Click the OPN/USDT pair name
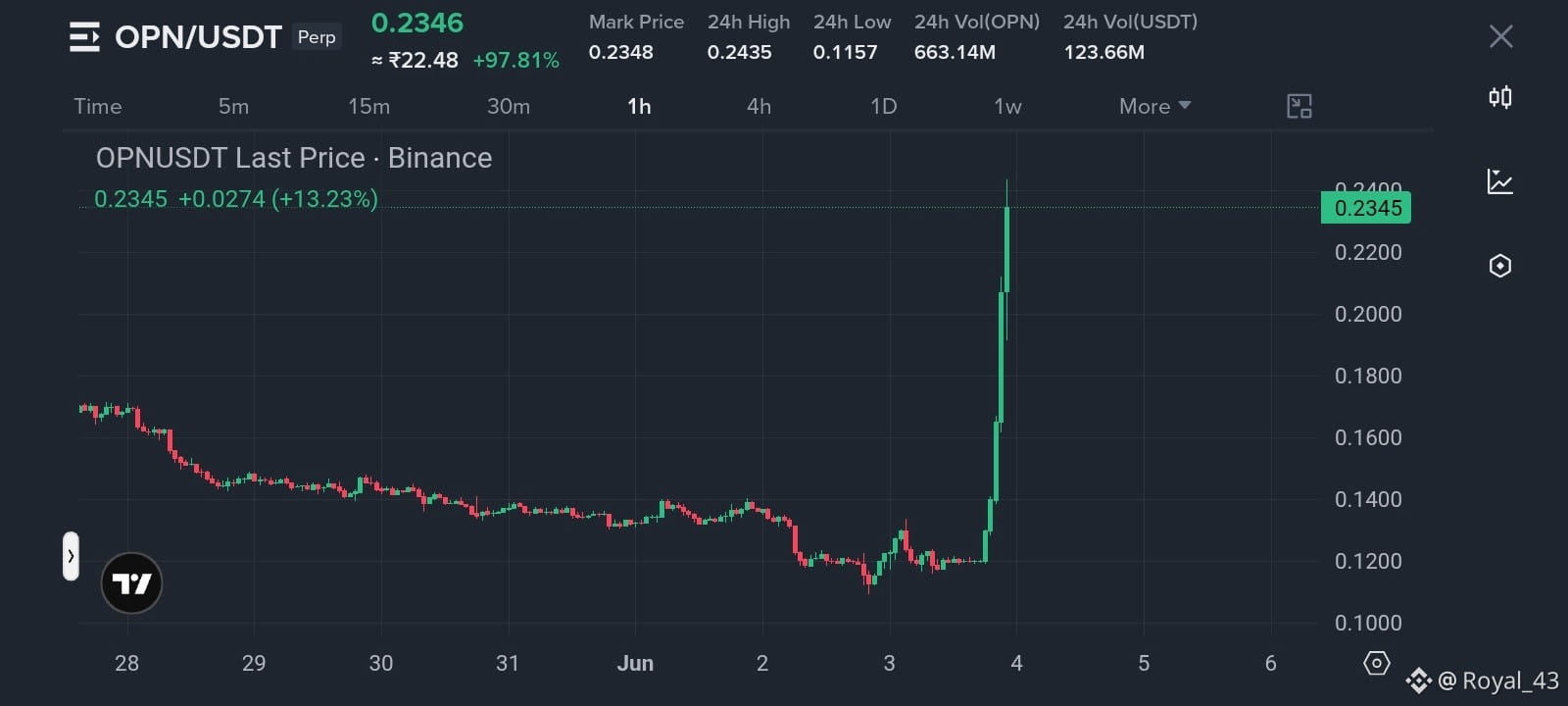Screen dimensions: 1568x706 198,37
